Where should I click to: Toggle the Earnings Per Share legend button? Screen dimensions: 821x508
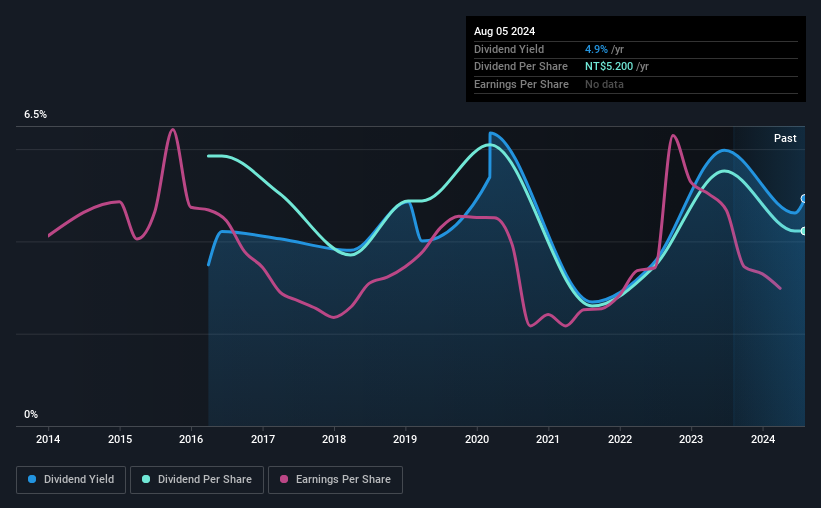335,480
